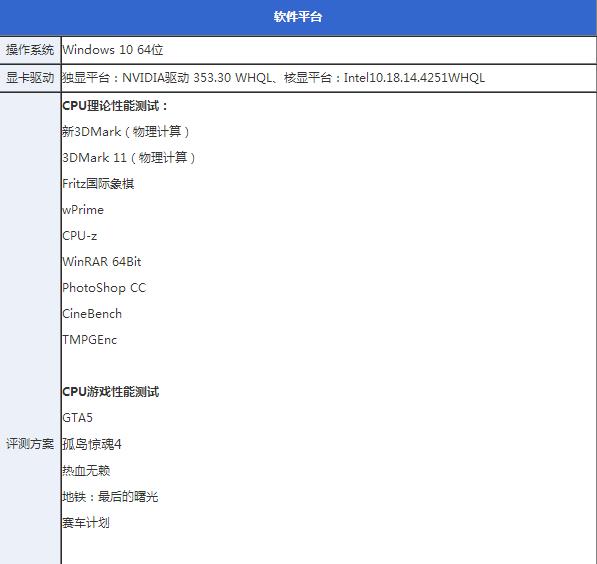Click the 孤岛惊魂4 entry

click(x=92, y=444)
